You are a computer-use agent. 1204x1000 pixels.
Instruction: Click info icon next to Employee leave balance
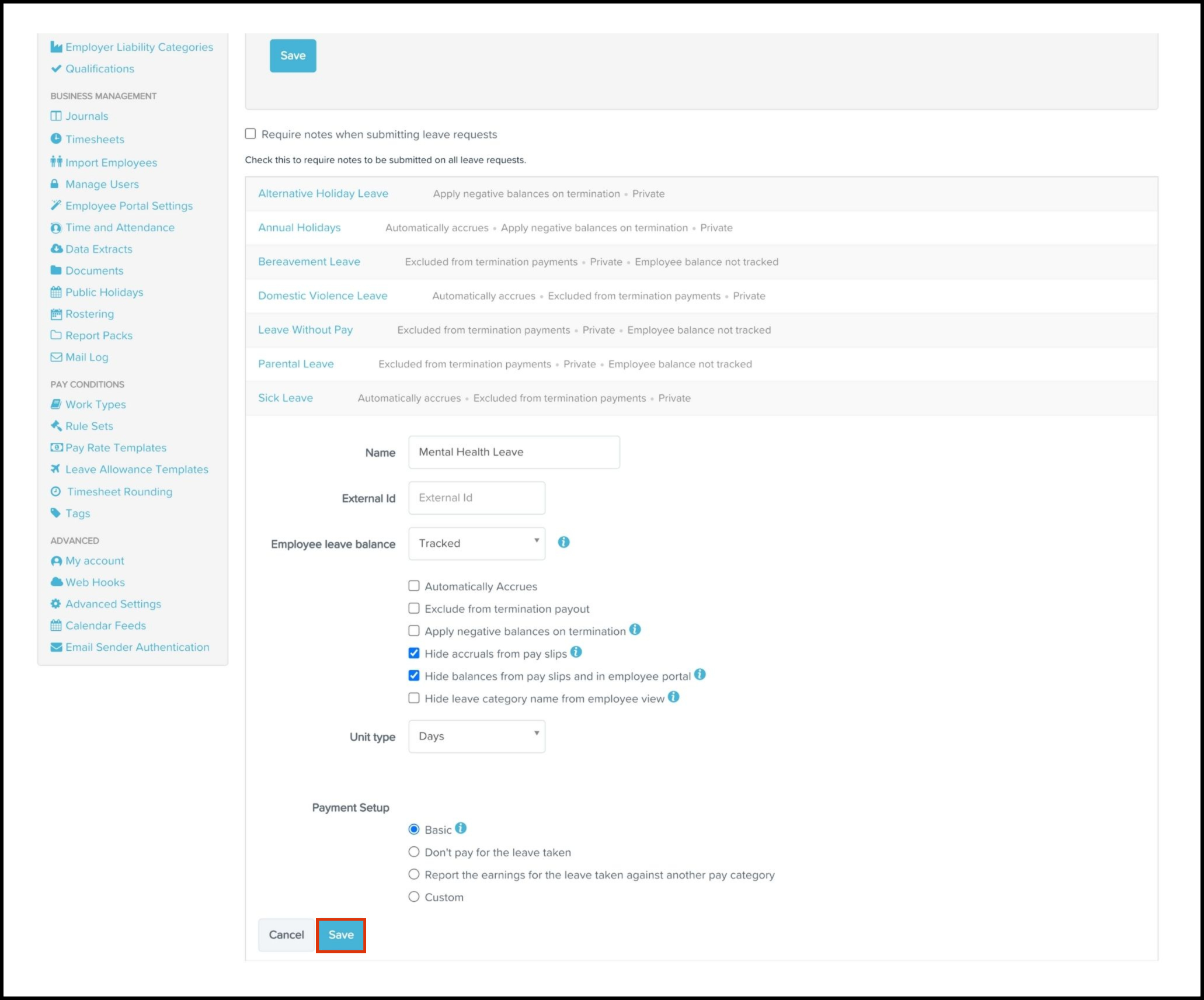click(x=563, y=542)
